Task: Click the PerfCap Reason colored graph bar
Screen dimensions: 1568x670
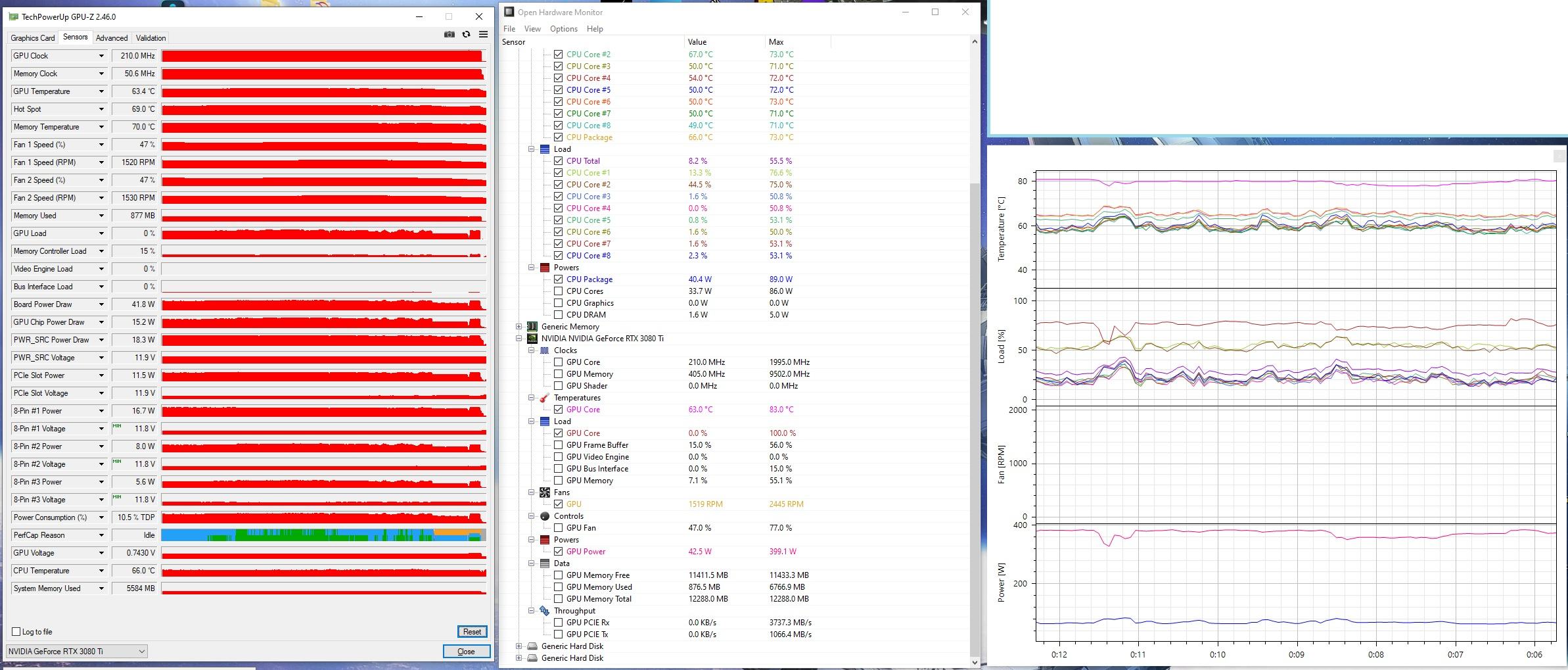Action: (324, 535)
